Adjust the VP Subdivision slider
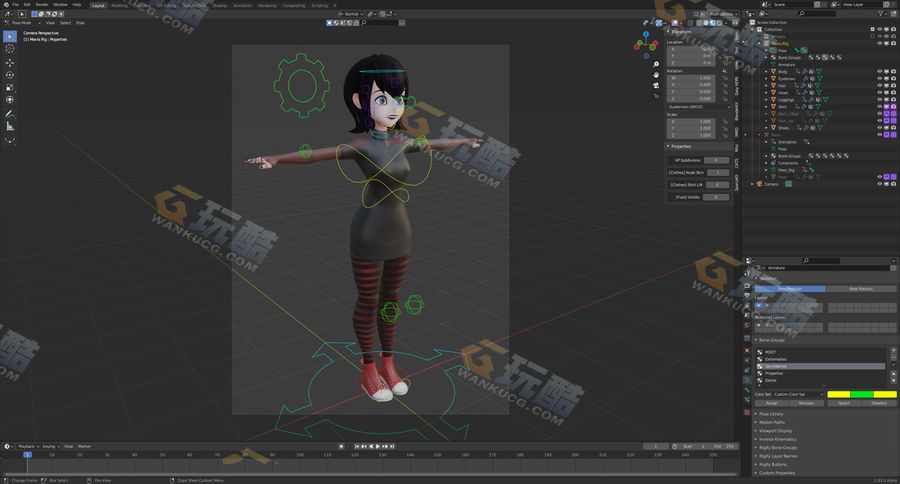 pyautogui.click(x=716, y=160)
